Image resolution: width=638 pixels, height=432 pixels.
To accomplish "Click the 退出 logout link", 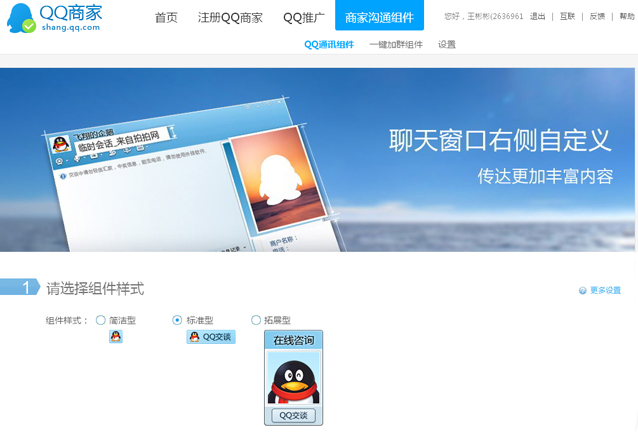I will pos(537,16).
